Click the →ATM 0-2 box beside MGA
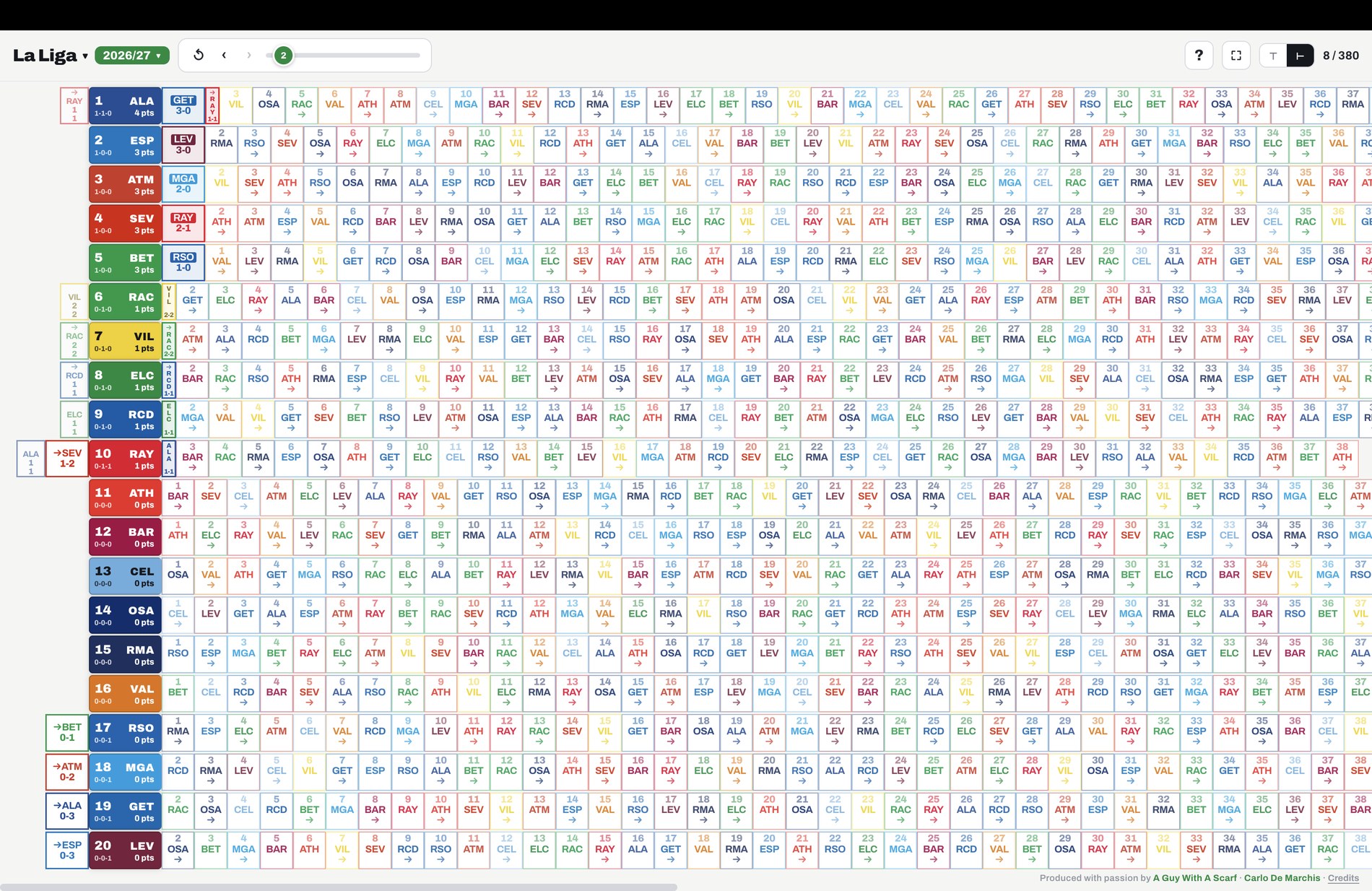The image size is (1372, 891). pyautogui.click(x=67, y=772)
